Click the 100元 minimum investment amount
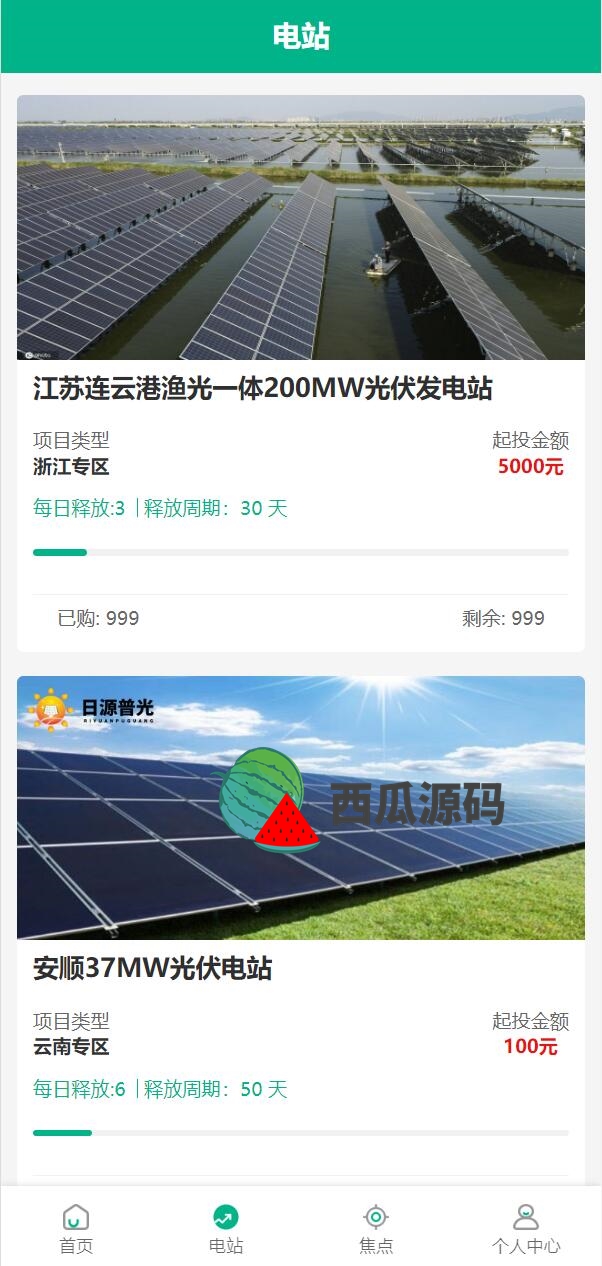This screenshot has width=602, height=1266. pos(531,1047)
